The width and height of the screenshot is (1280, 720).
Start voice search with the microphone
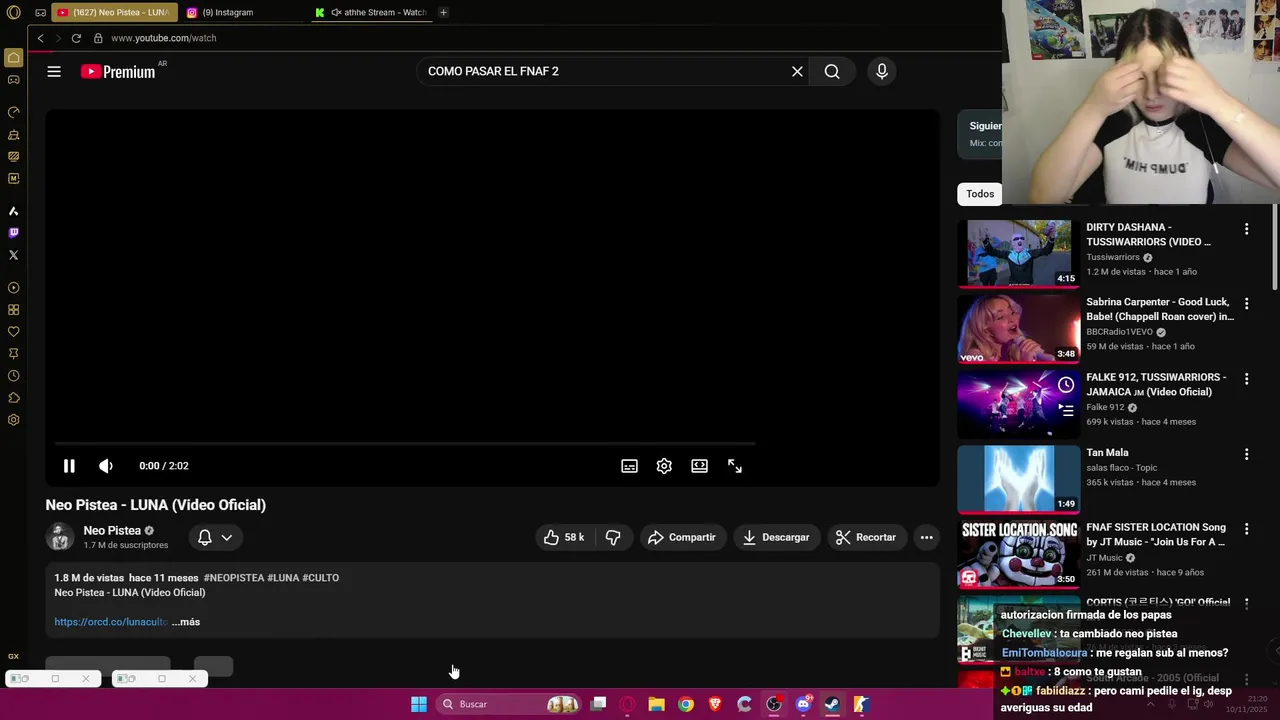[881, 71]
